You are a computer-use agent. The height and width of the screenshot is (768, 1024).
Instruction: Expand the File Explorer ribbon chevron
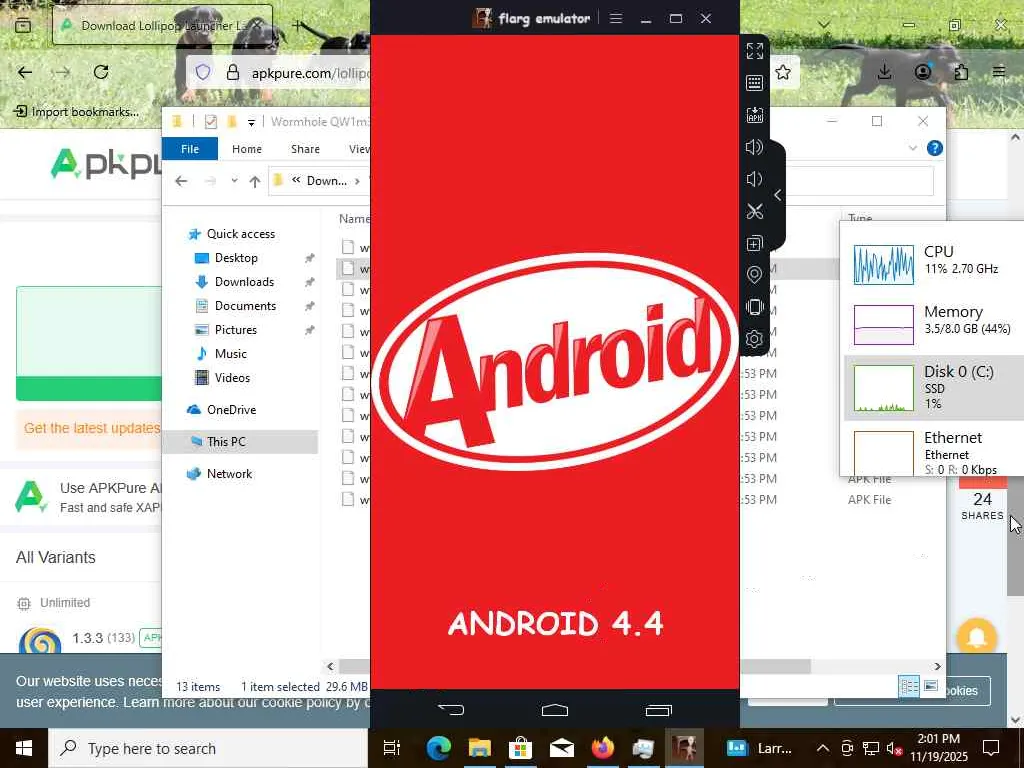pos(912,148)
